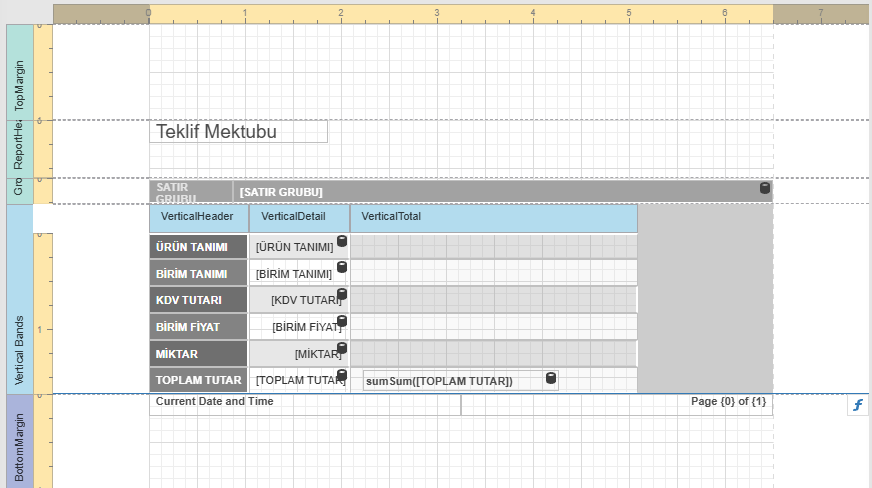Select the ÜRÜN TANIMI header cell
Viewport: 872px width, 488px height.
pos(198,247)
